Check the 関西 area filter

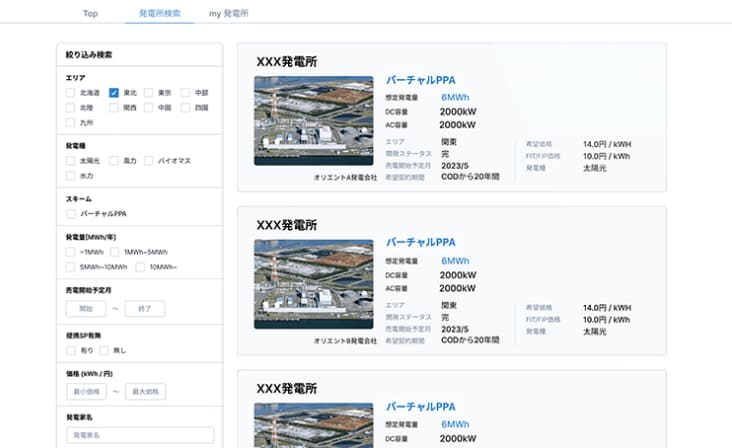point(114,107)
